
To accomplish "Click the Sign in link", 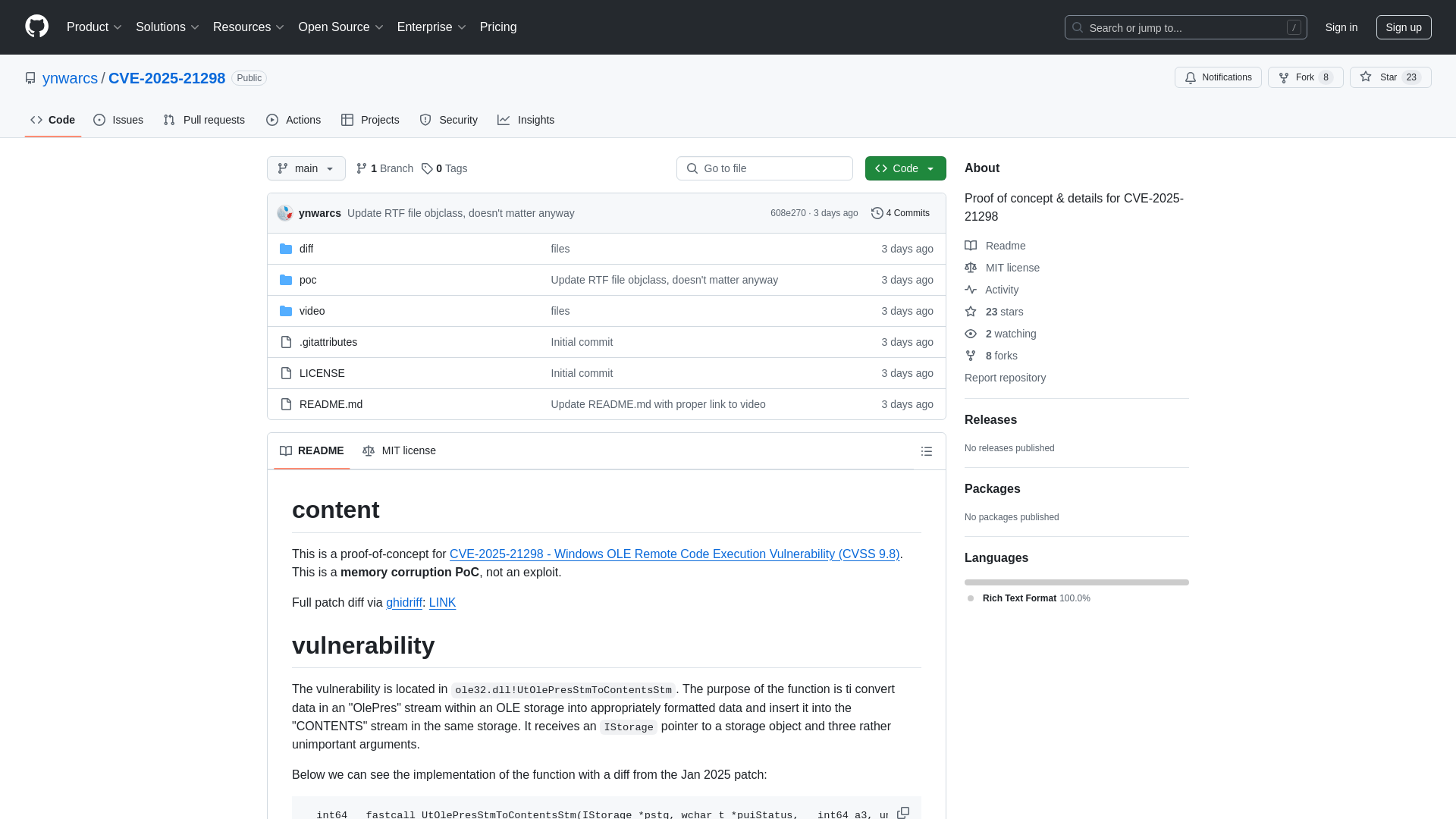I will pyautogui.click(x=1341, y=27).
